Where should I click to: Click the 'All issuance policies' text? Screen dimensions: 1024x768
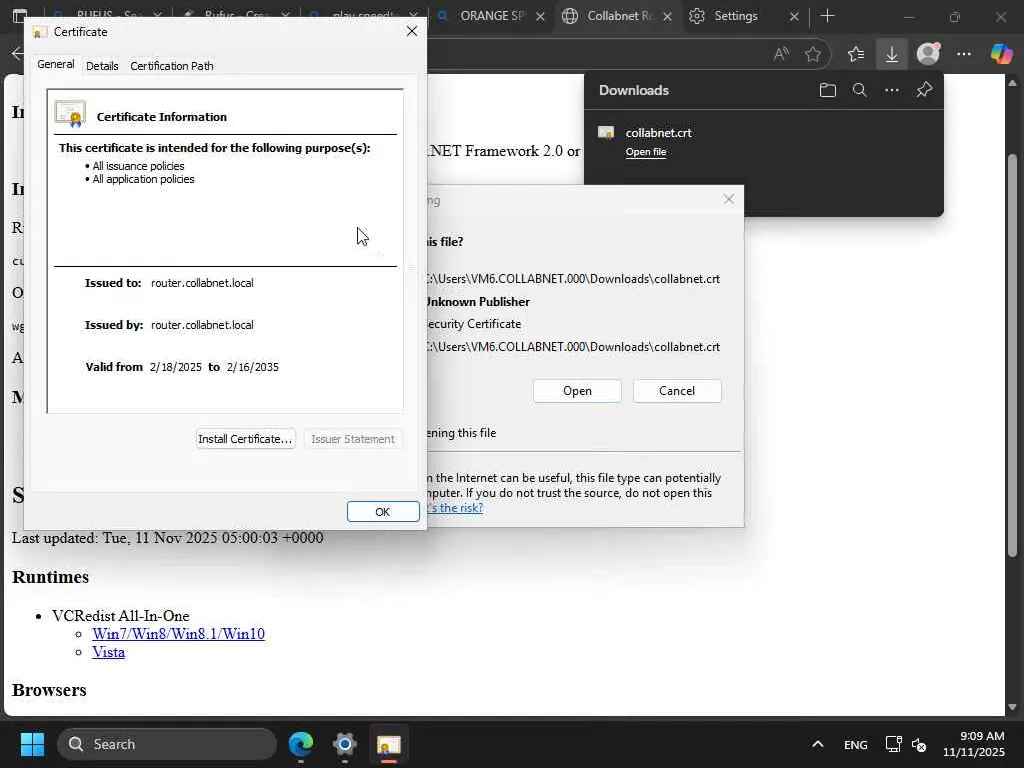pos(138,166)
